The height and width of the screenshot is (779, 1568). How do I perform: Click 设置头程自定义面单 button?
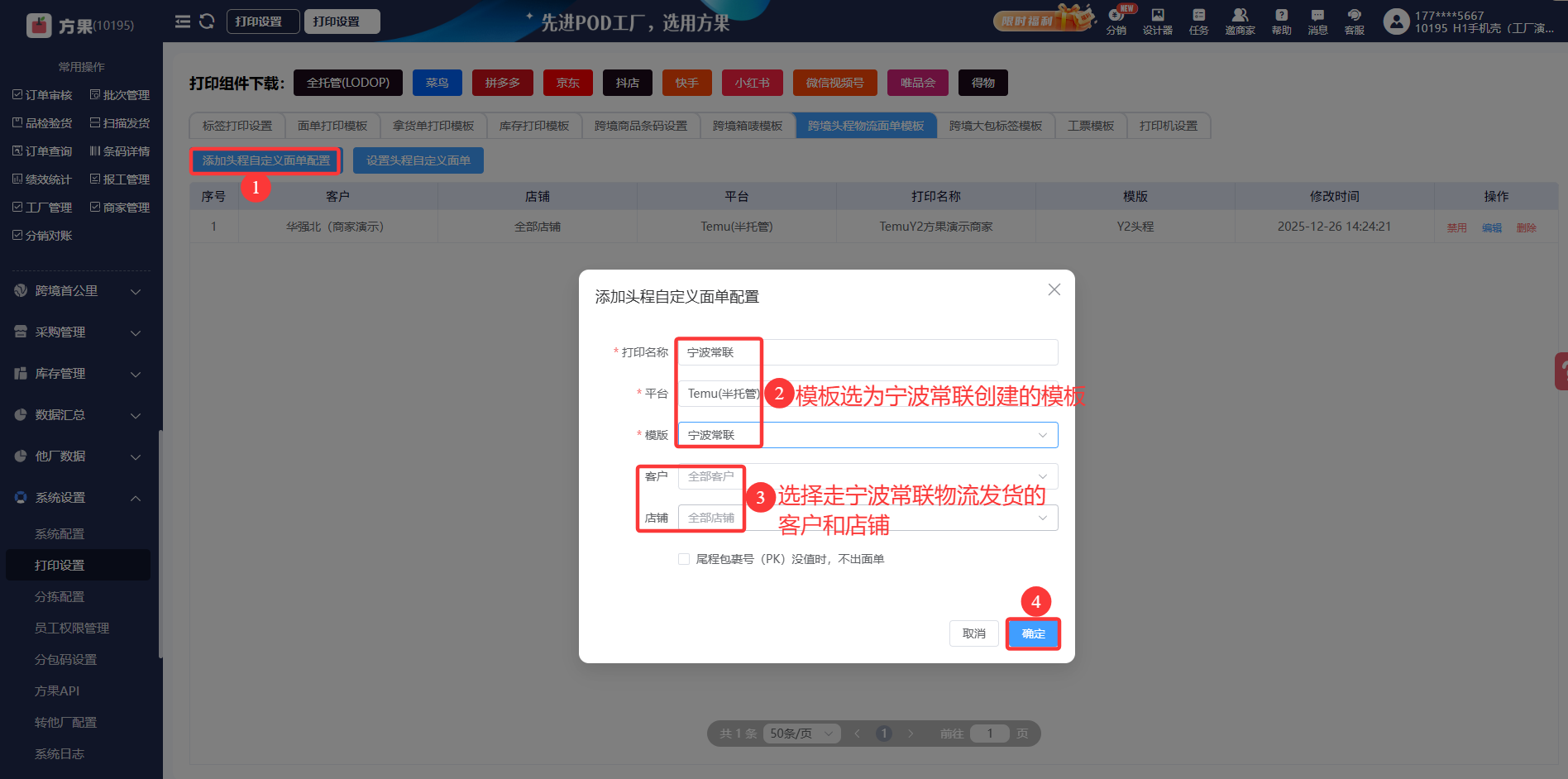(x=418, y=160)
